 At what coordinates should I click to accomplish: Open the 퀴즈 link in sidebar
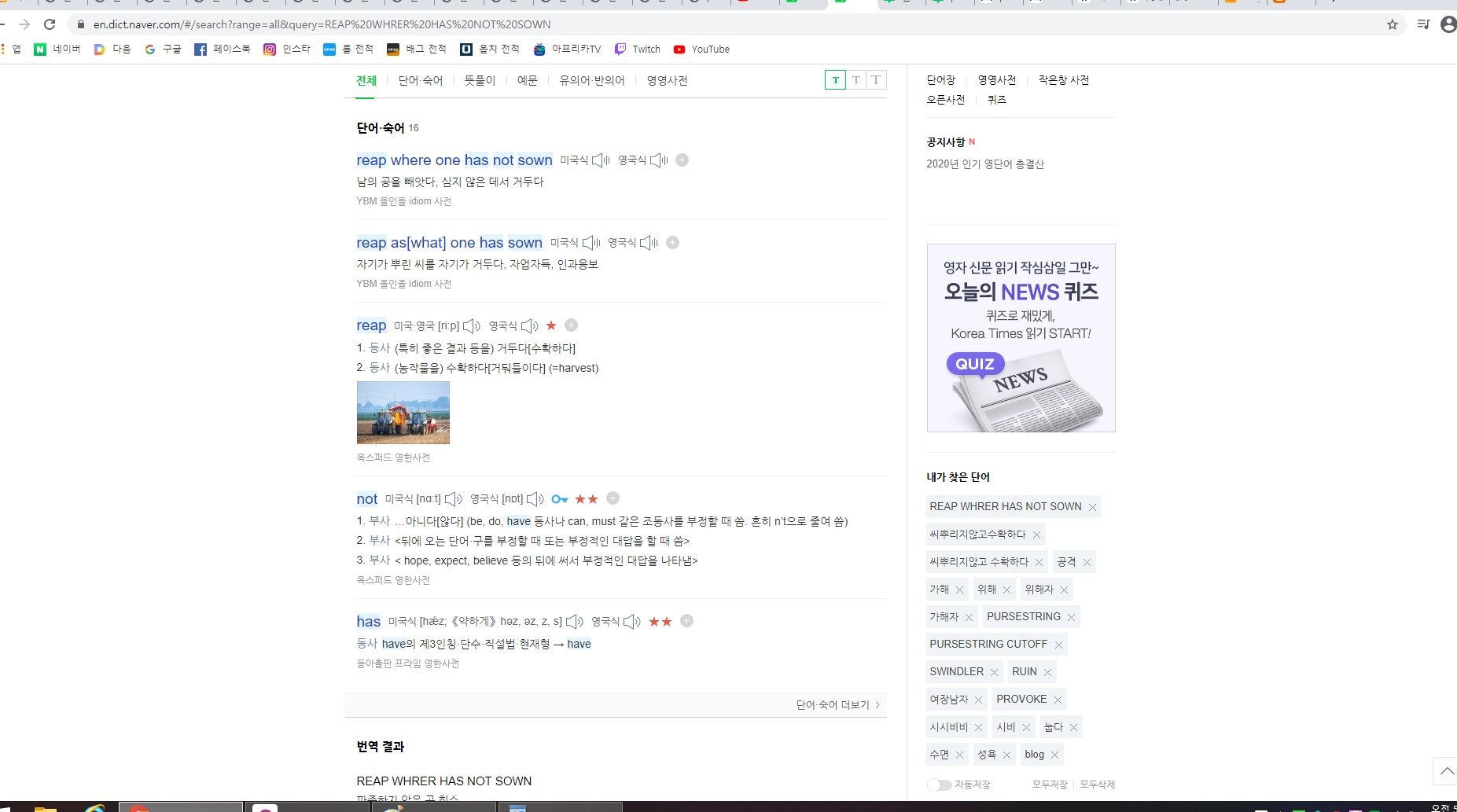point(997,100)
